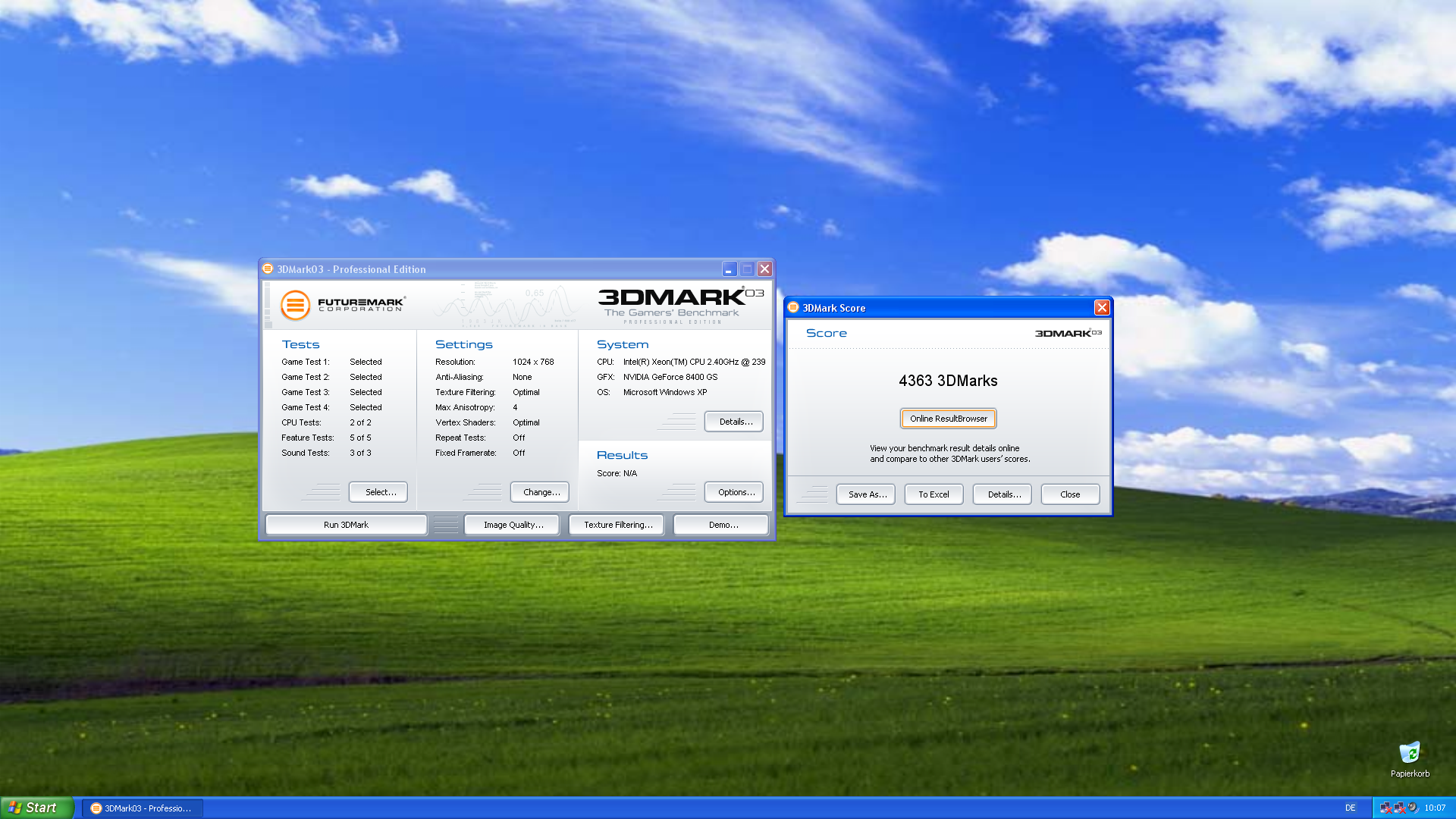Click the 3DMark03 title bar application icon
Image resolution: width=1456 pixels, height=819 pixels.
pyautogui.click(x=267, y=268)
